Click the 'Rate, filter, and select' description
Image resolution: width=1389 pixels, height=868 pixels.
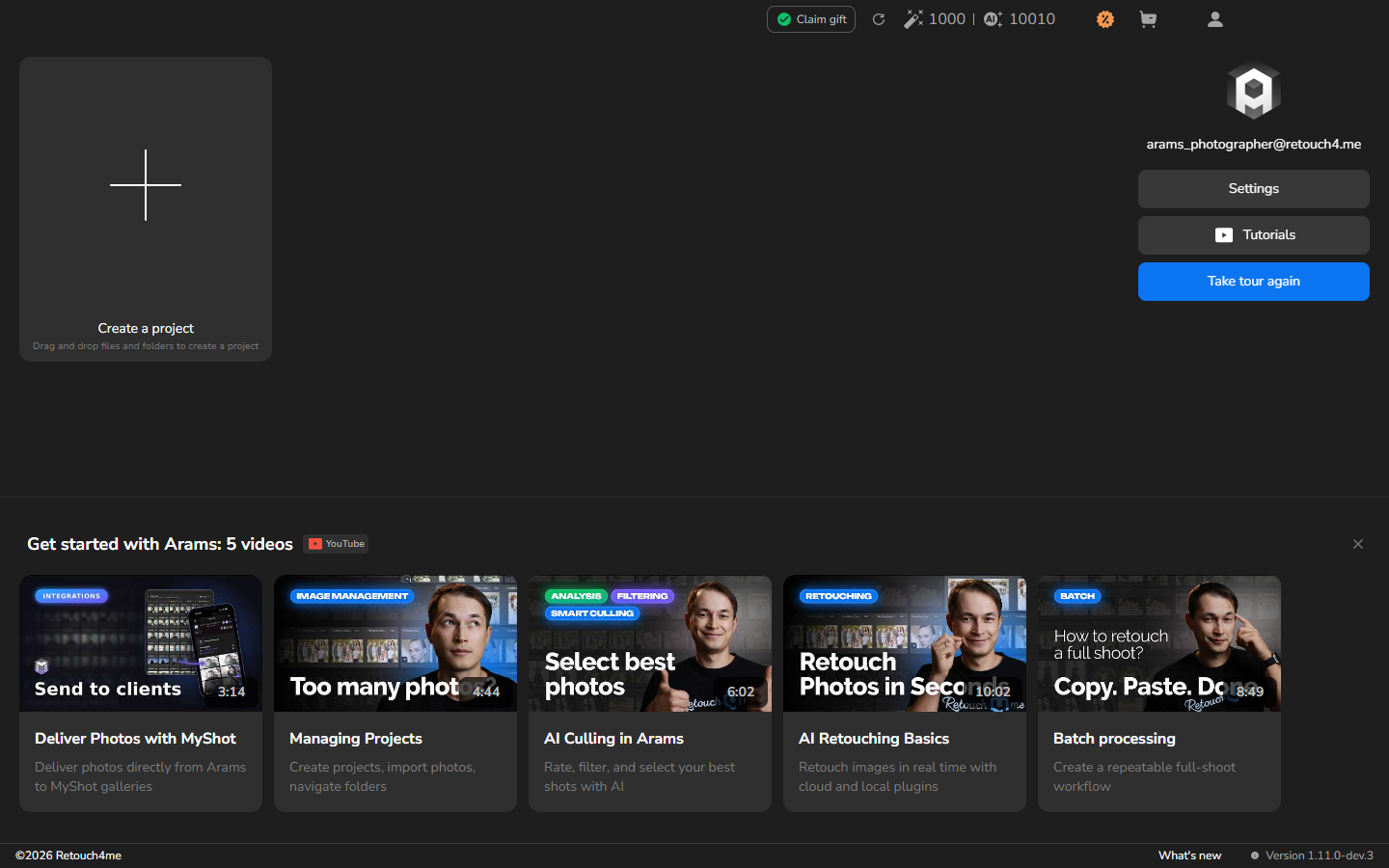point(640,776)
